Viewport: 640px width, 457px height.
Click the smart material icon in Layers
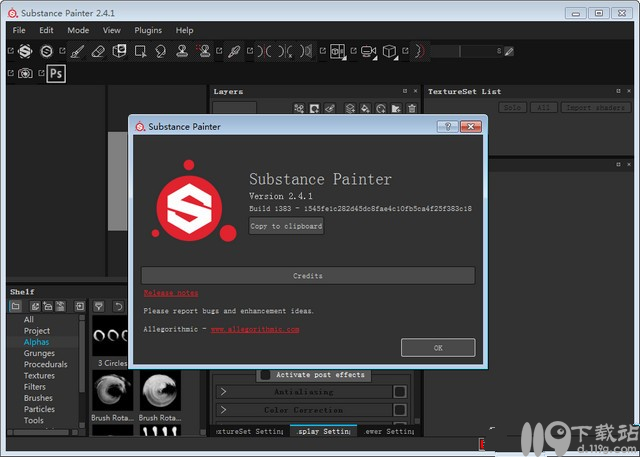(381, 108)
